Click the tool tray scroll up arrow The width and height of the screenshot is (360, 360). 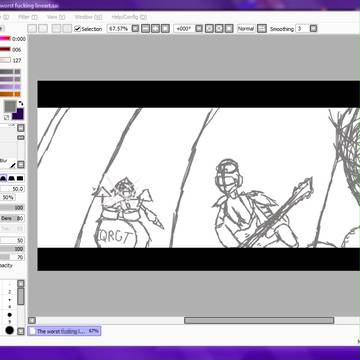(x=21, y=128)
